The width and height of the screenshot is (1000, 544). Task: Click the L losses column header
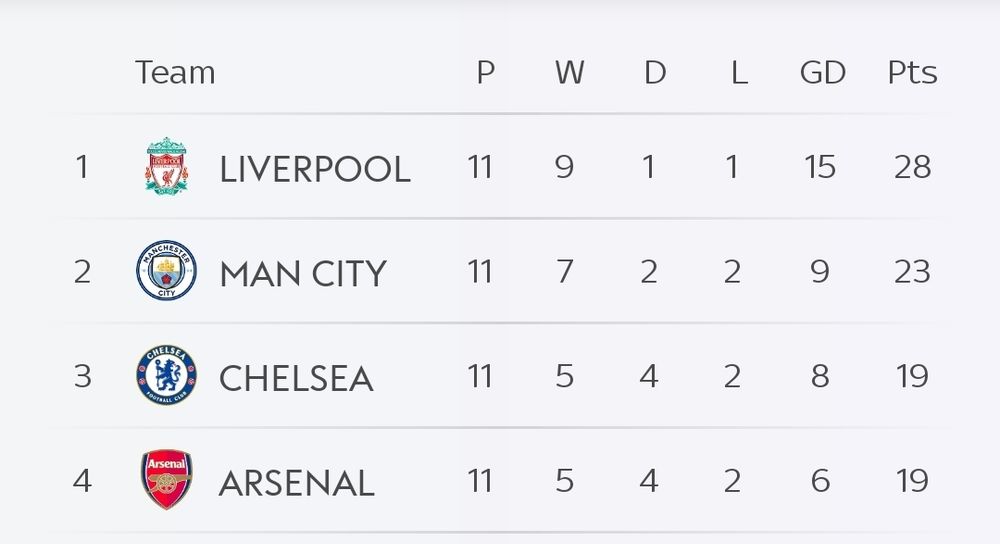(x=739, y=73)
